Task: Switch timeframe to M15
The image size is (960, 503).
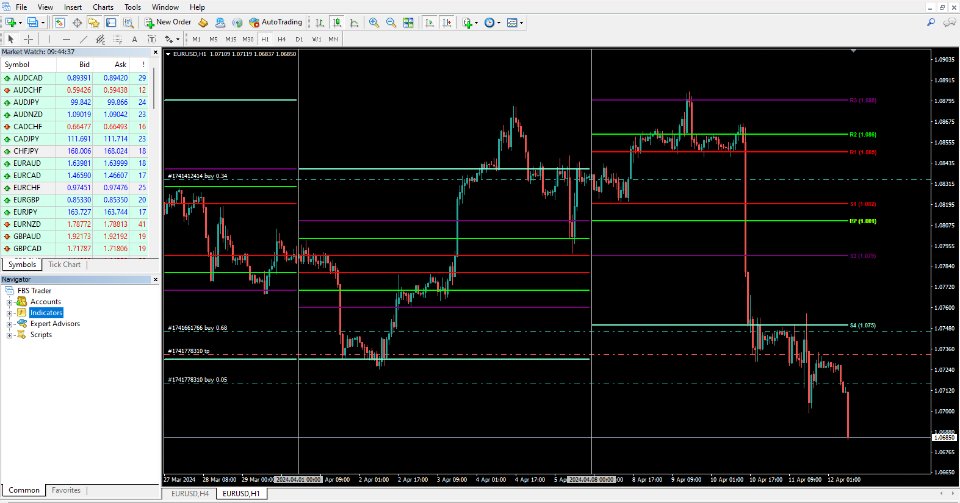Action: [x=231, y=39]
